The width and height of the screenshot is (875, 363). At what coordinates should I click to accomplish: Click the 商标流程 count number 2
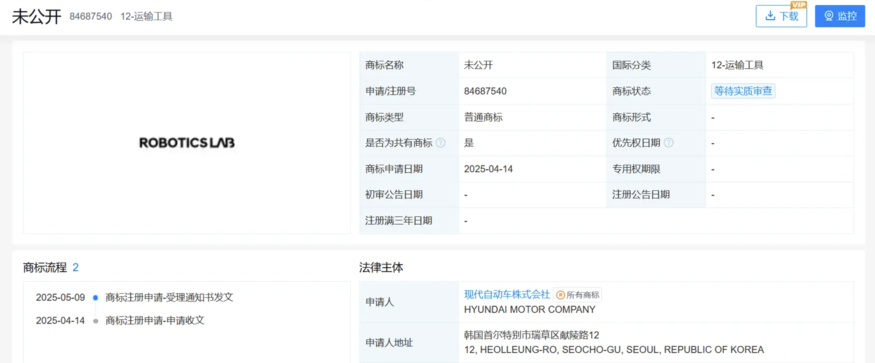(x=75, y=268)
